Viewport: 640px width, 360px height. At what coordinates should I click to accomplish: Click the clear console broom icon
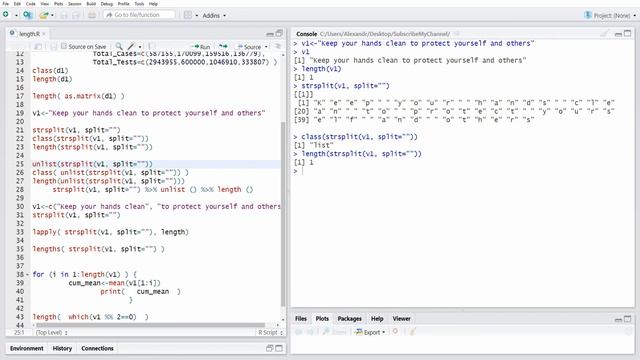(x=604, y=34)
